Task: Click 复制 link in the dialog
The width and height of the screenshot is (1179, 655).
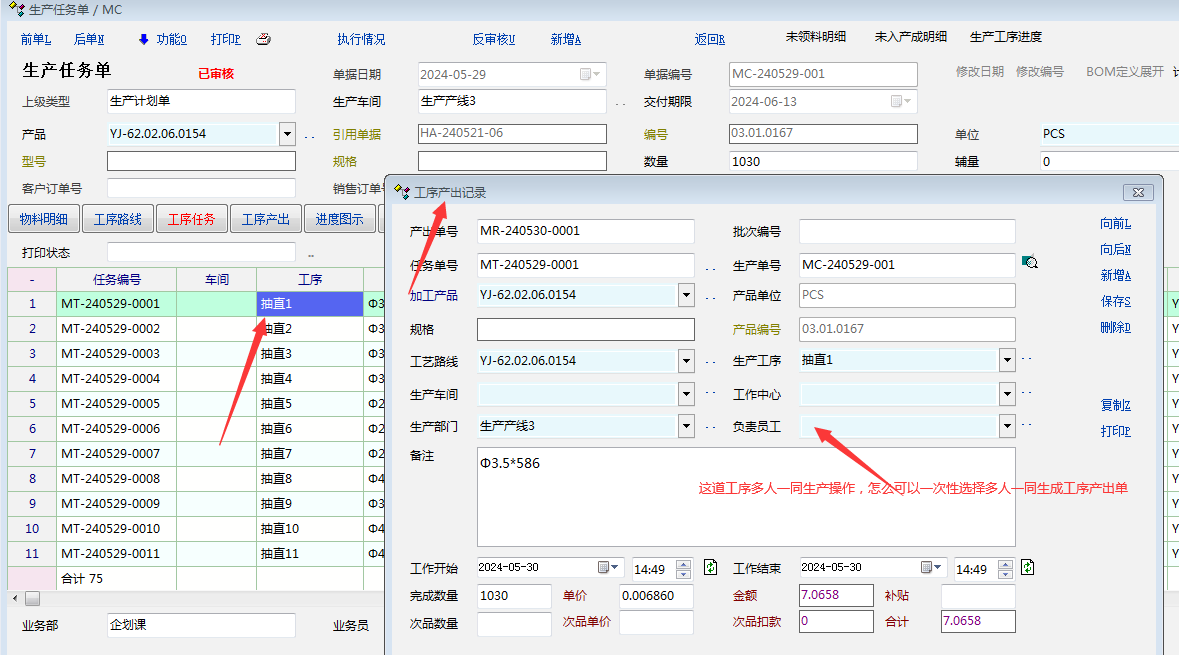Action: 1115,405
